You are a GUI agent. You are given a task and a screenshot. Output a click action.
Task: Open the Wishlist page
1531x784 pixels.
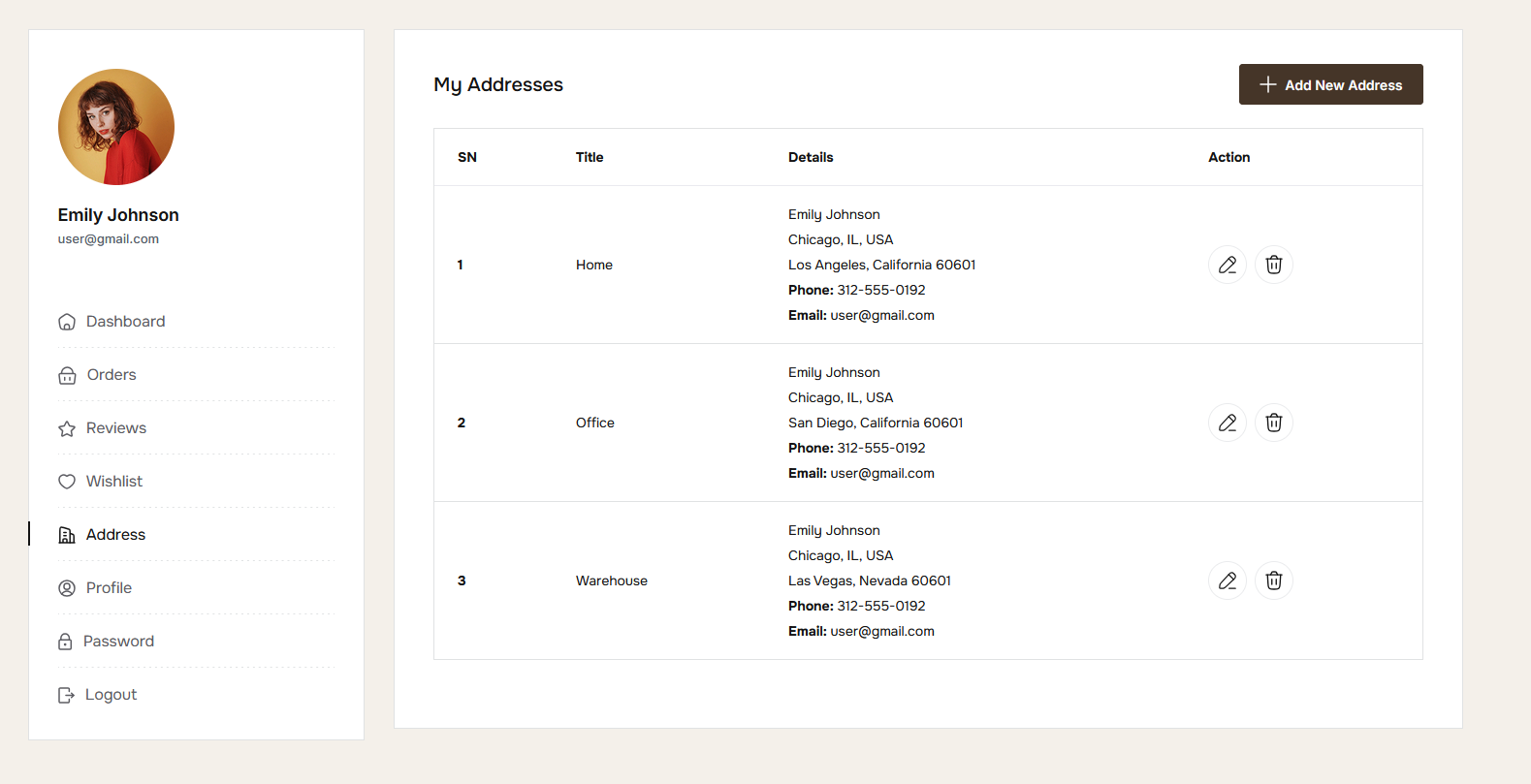[114, 482]
